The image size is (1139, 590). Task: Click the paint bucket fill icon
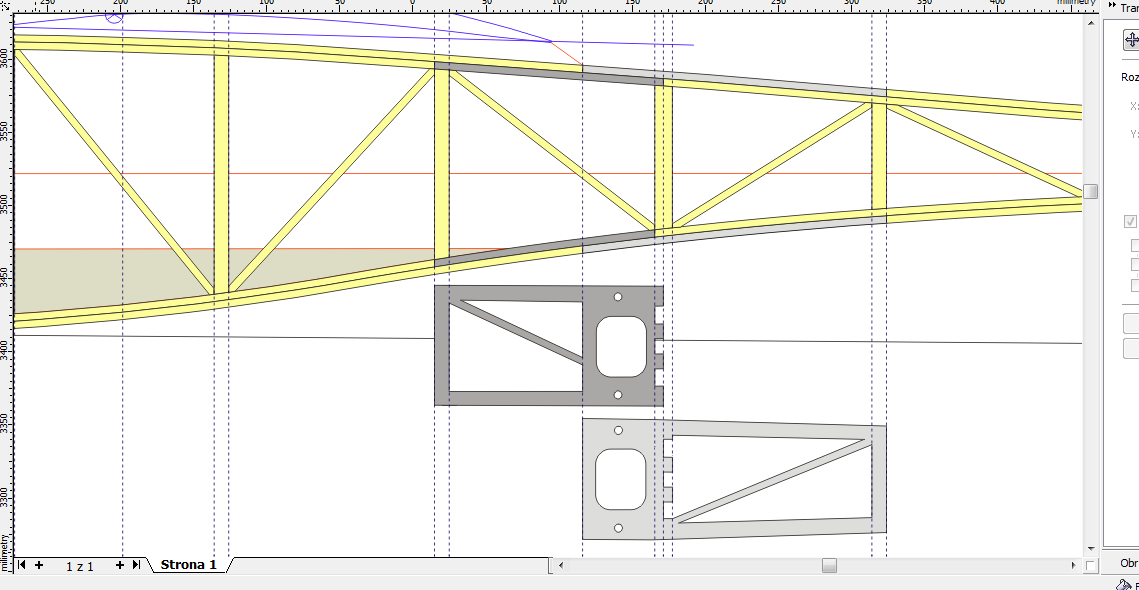coord(1125,585)
